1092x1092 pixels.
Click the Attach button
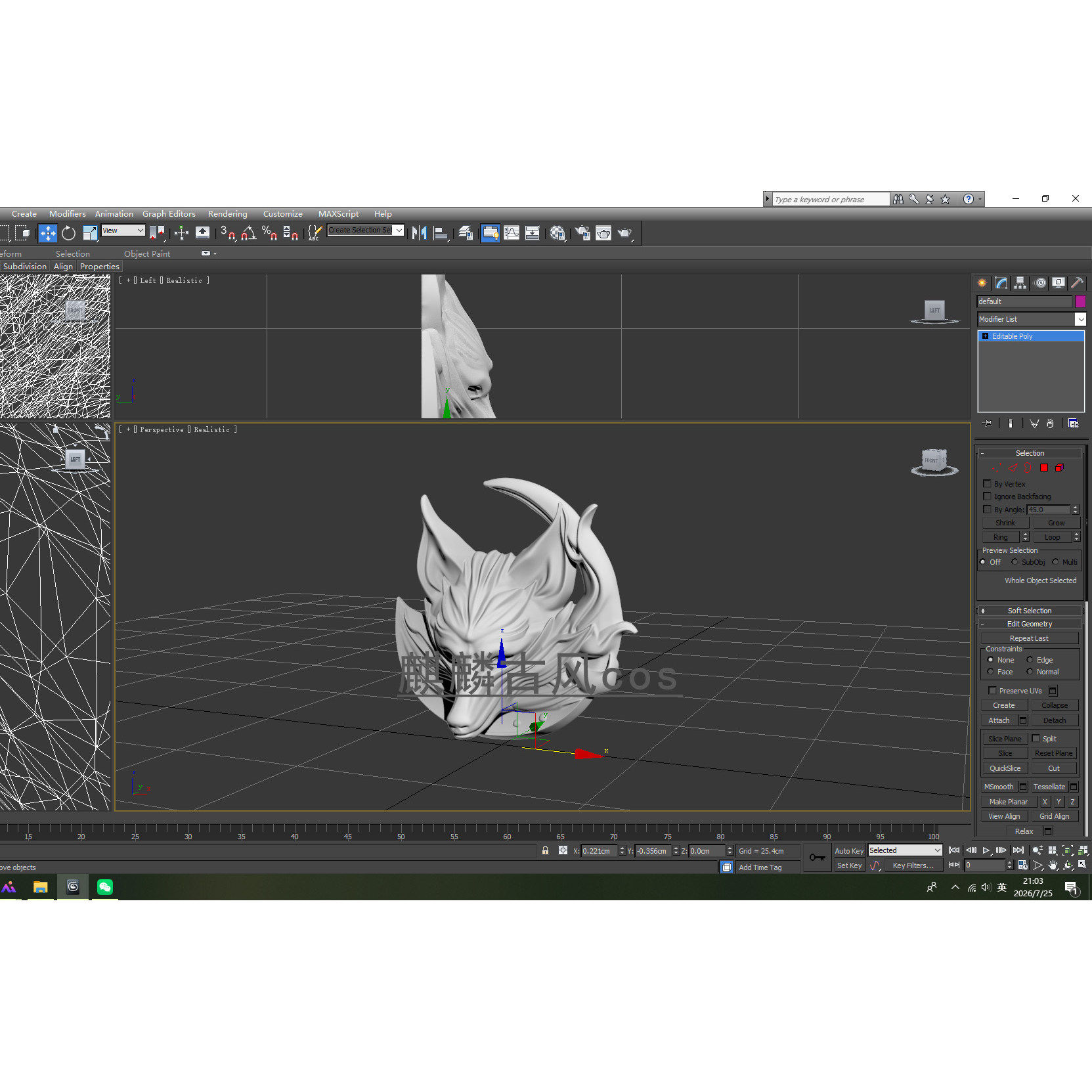[999, 720]
